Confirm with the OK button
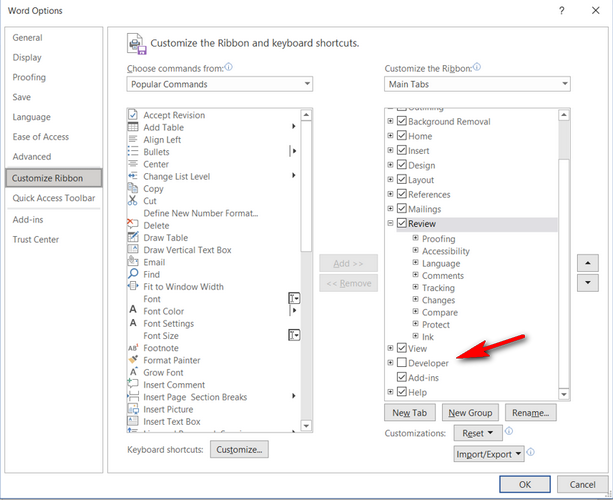 pos(525,484)
